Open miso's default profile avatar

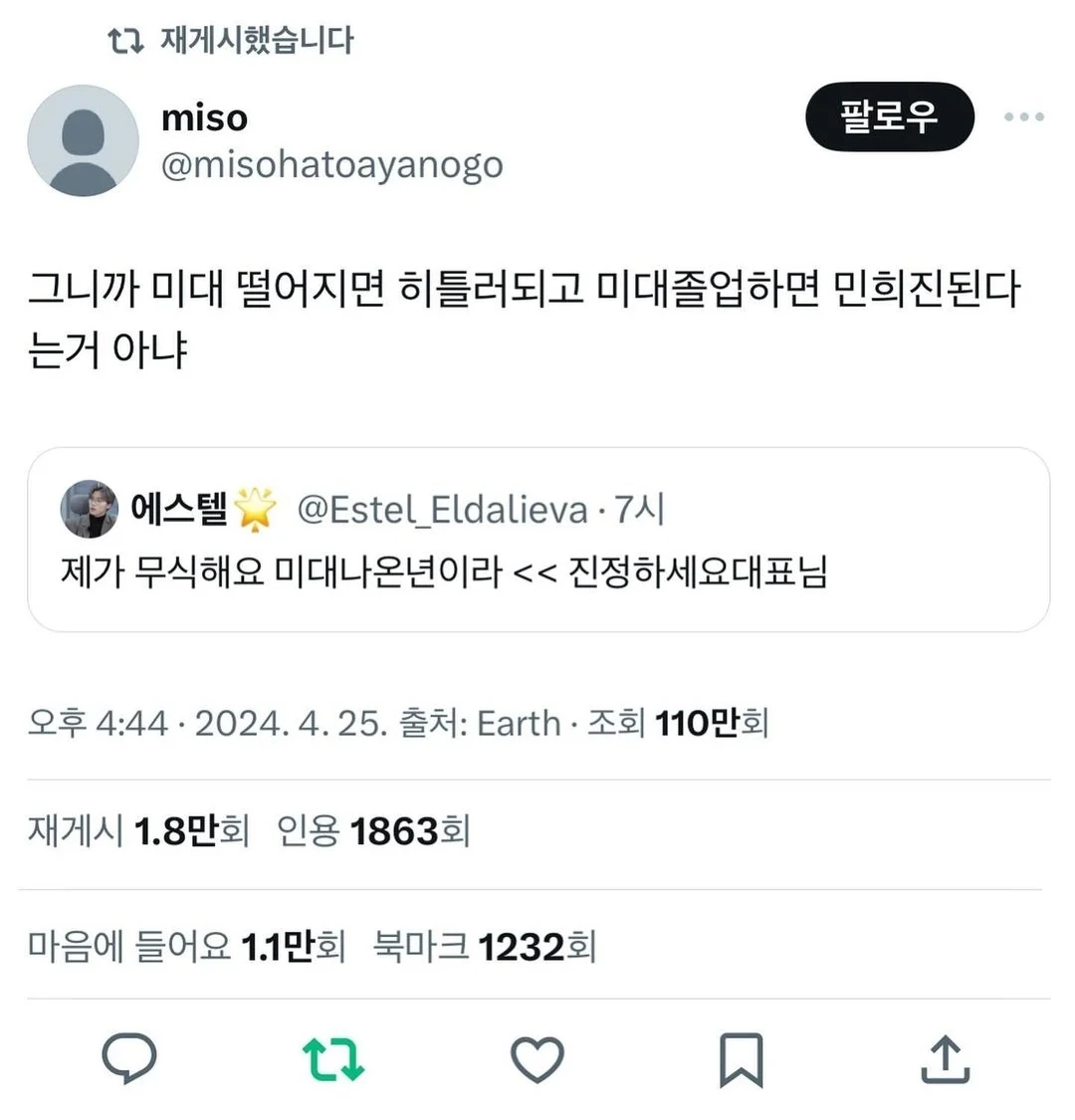click(x=83, y=140)
